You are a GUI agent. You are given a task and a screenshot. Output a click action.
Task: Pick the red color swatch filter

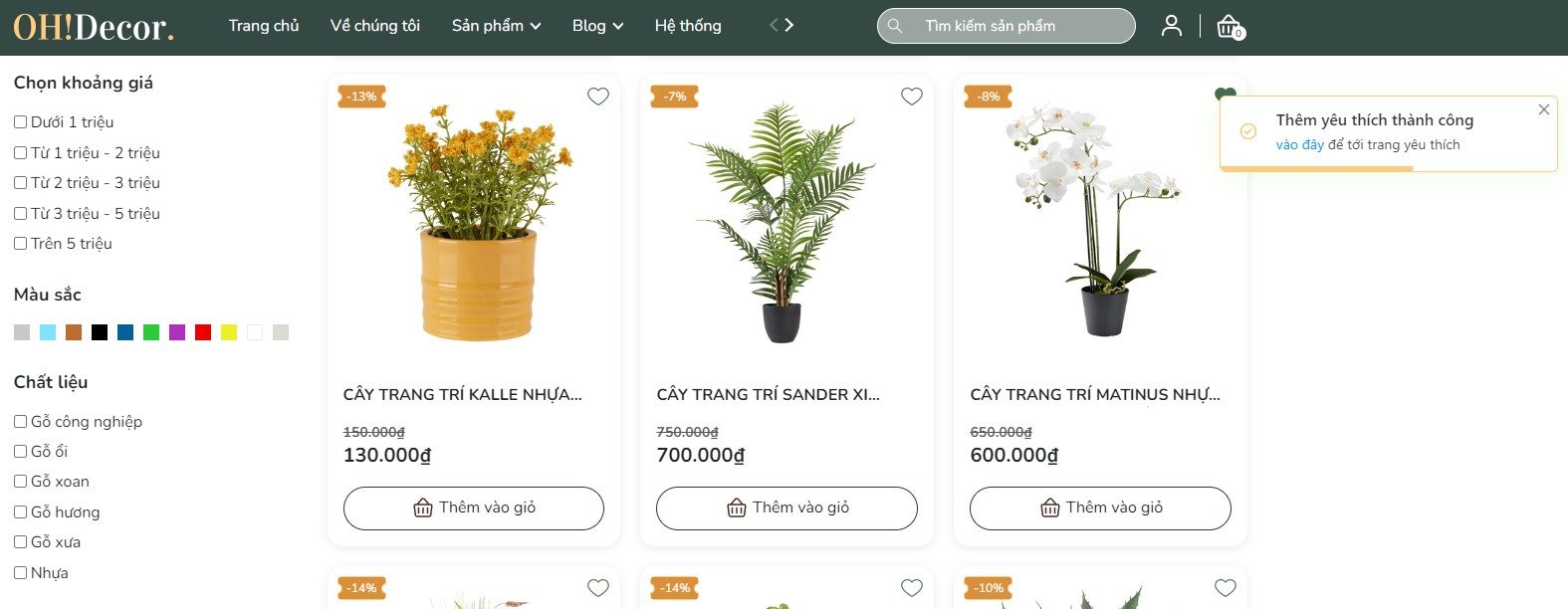[203, 332]
